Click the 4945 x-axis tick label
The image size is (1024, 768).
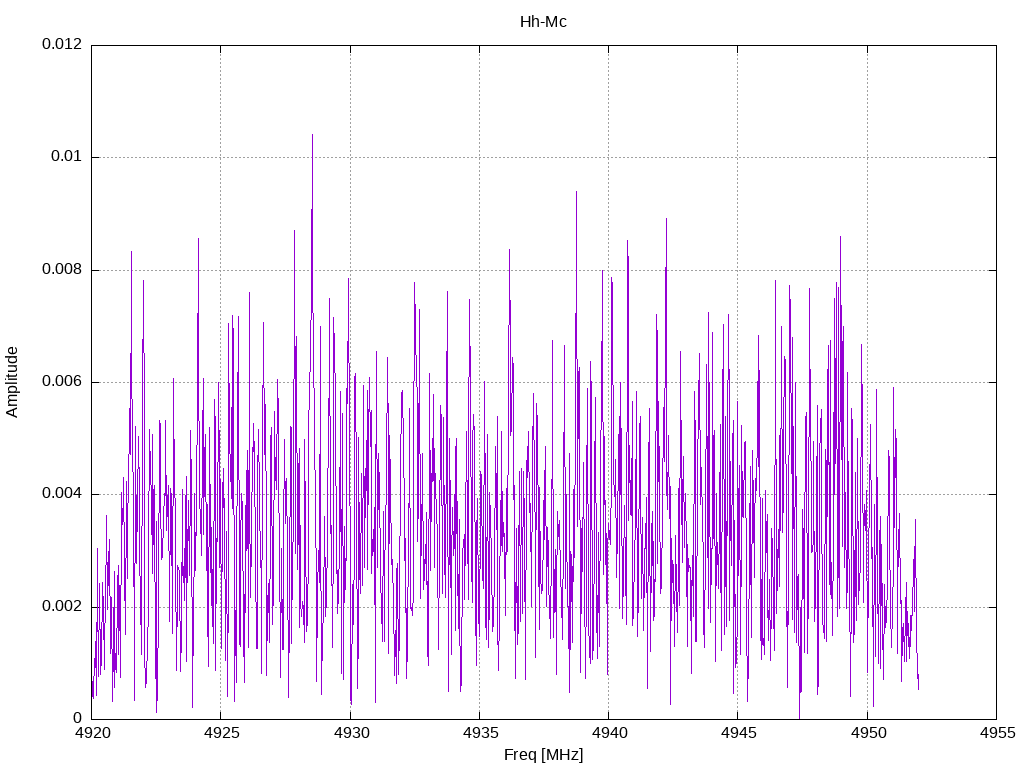[x=739, y=733]
